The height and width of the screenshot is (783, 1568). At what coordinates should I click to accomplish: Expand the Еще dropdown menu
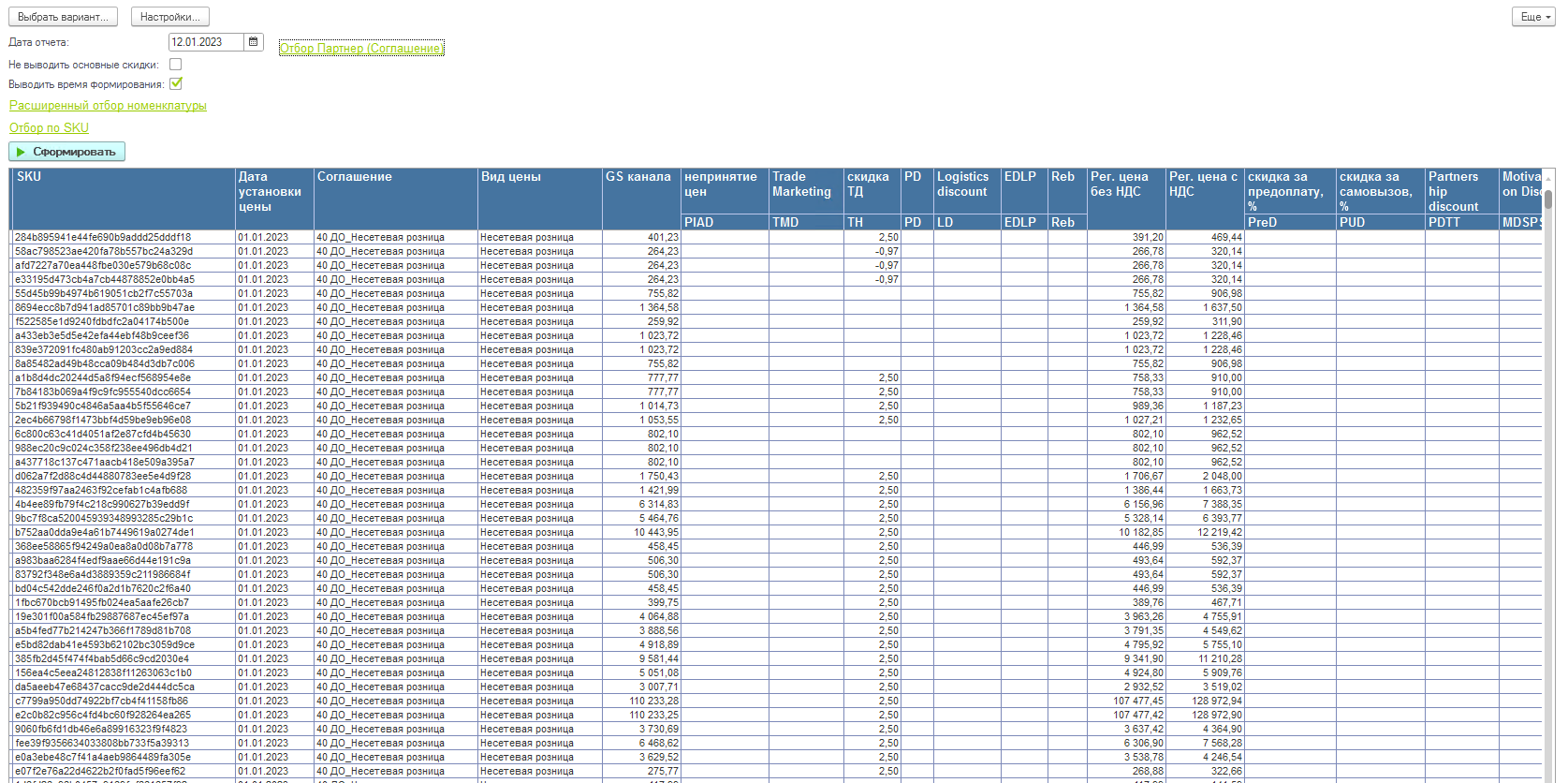[1535, 17]
